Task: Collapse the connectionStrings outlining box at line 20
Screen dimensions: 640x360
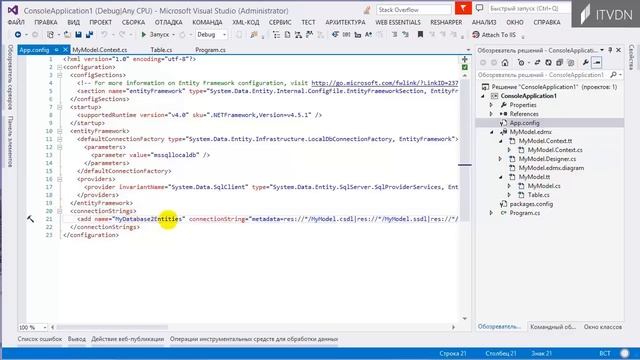Action: (x=60, y=211)
